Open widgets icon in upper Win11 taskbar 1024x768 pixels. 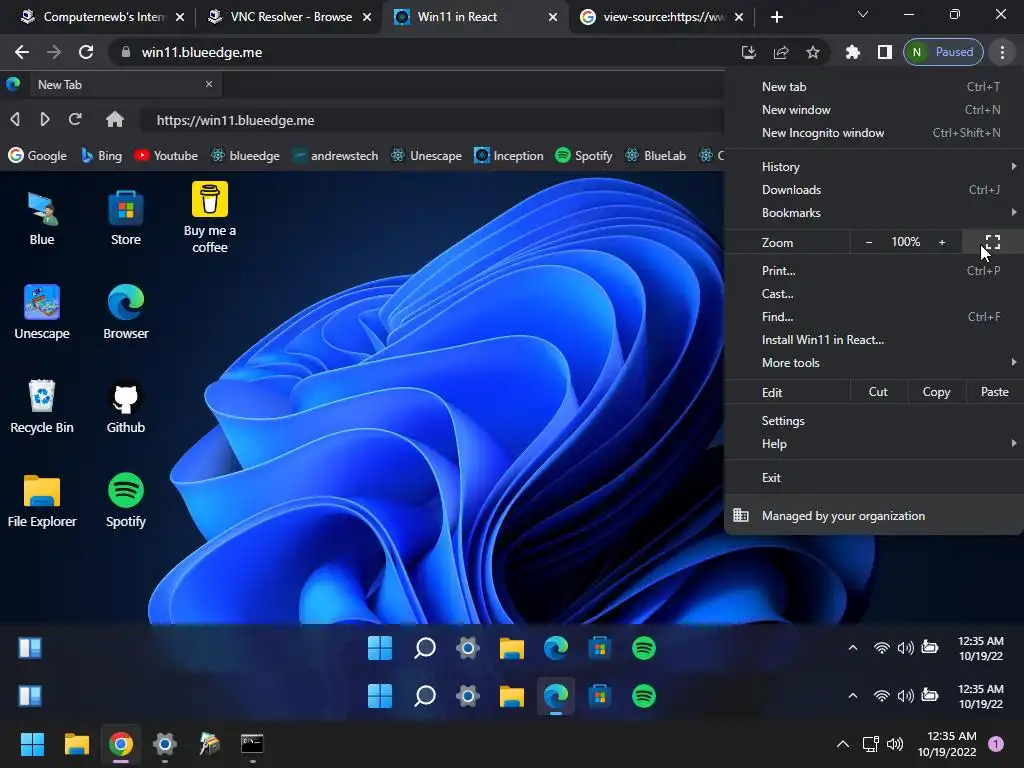[x=30, y=648]
